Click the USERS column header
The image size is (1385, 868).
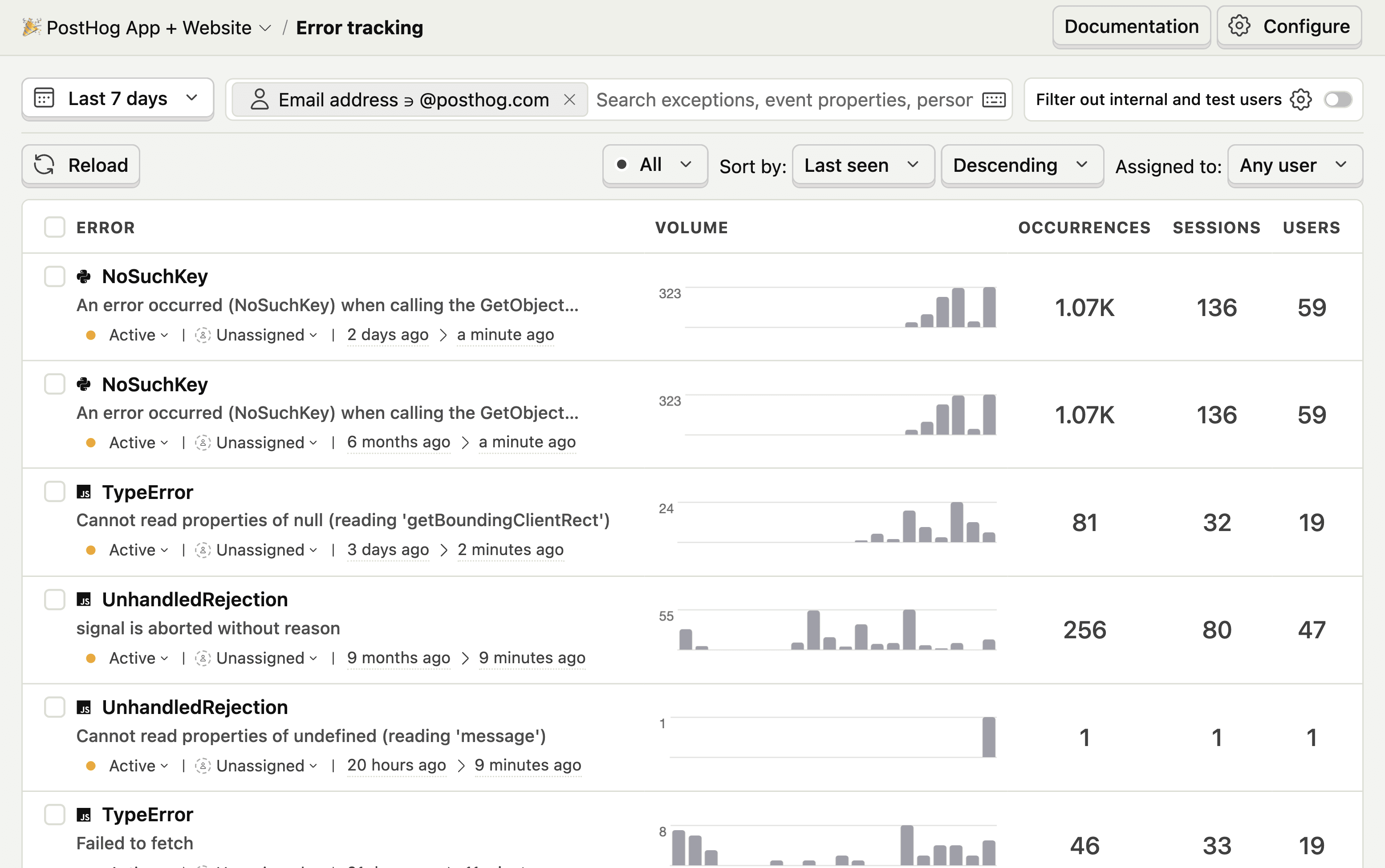[x=1312, y=227]
